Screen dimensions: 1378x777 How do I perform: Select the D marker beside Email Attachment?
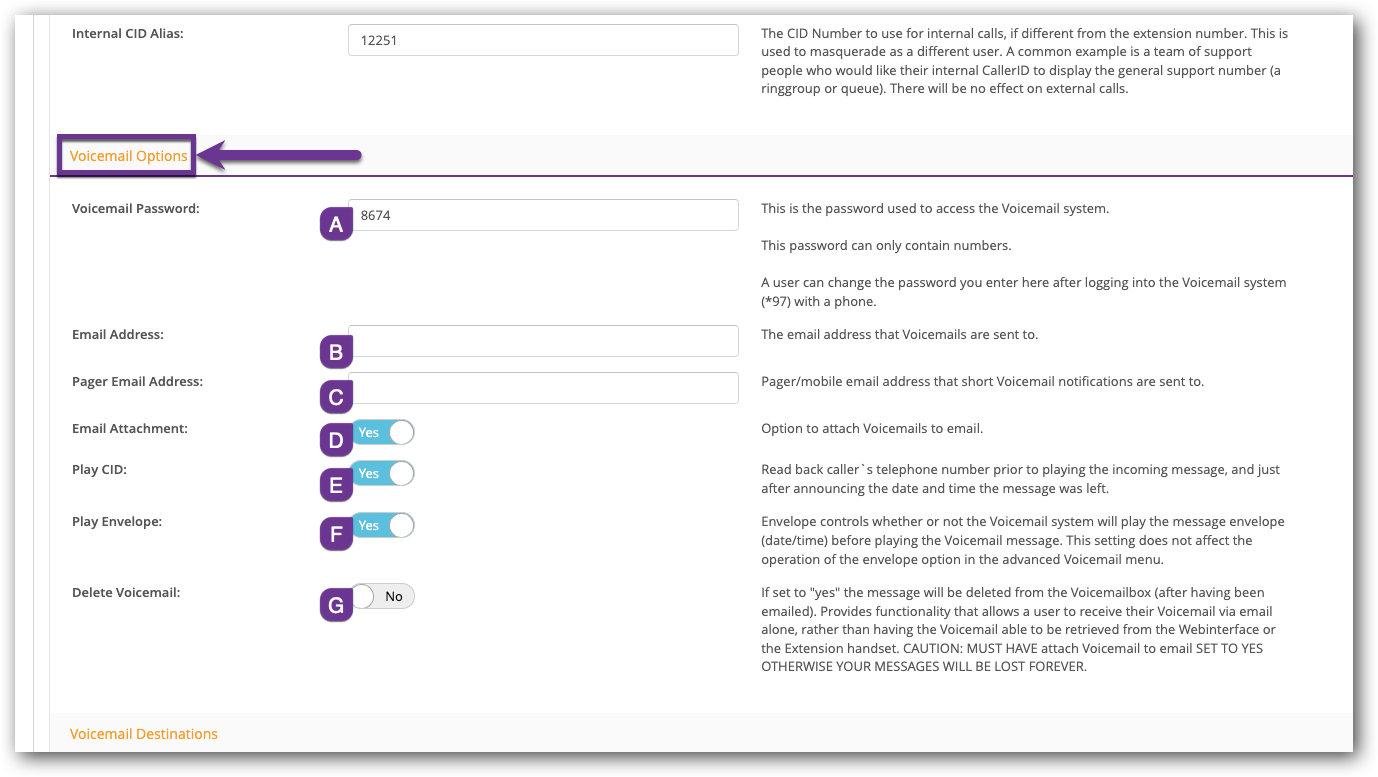tap(336, 439)
